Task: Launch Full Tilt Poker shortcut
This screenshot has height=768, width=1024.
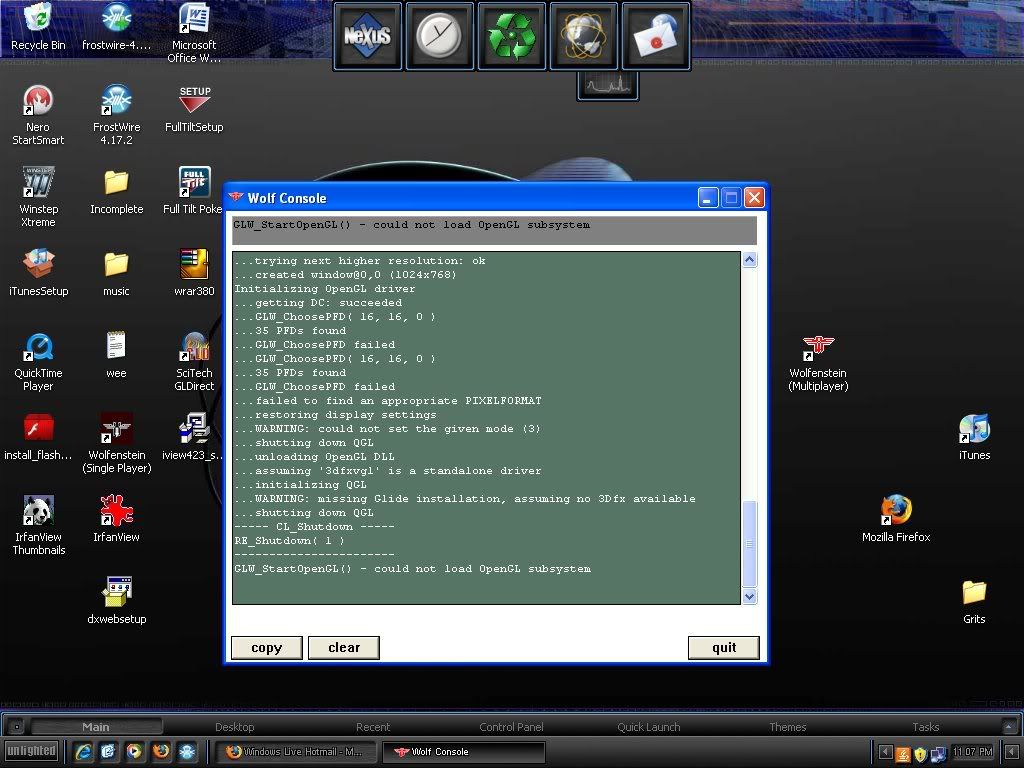Action: [193, 191]
